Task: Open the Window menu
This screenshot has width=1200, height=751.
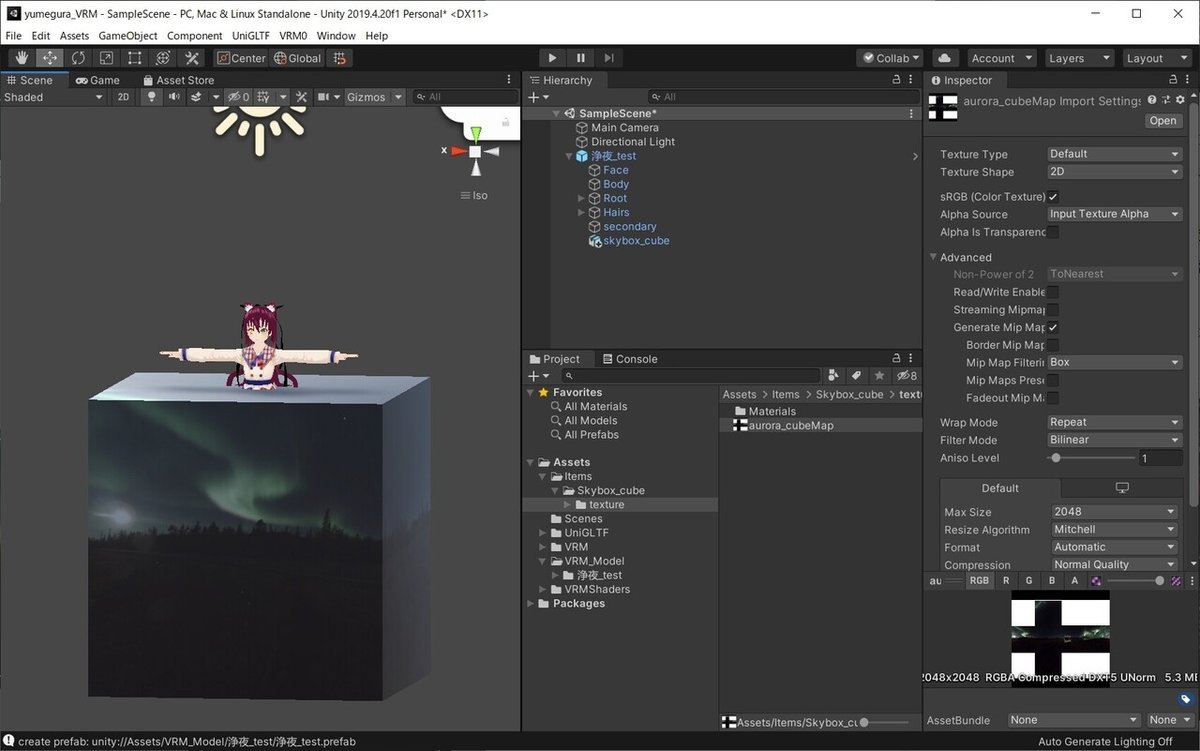Action: coord(336,35)
